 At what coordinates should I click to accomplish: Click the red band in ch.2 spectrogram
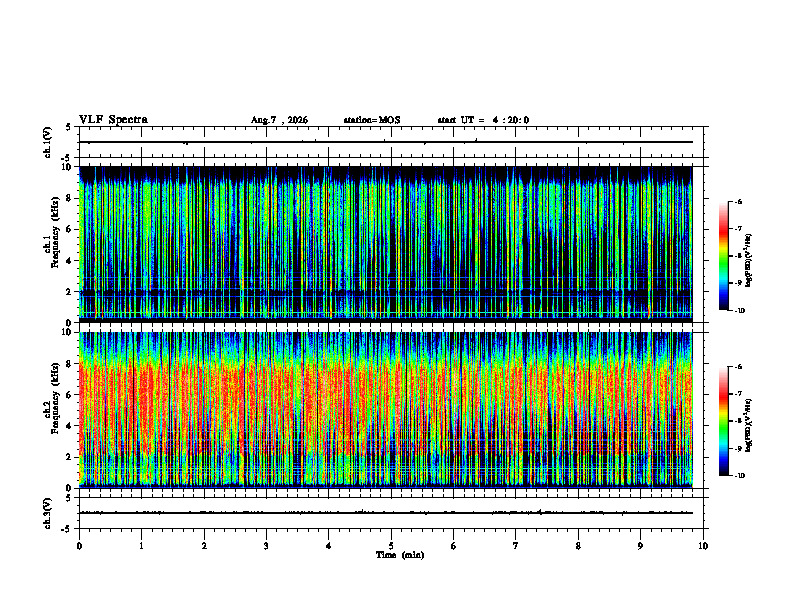click(386, 404)
